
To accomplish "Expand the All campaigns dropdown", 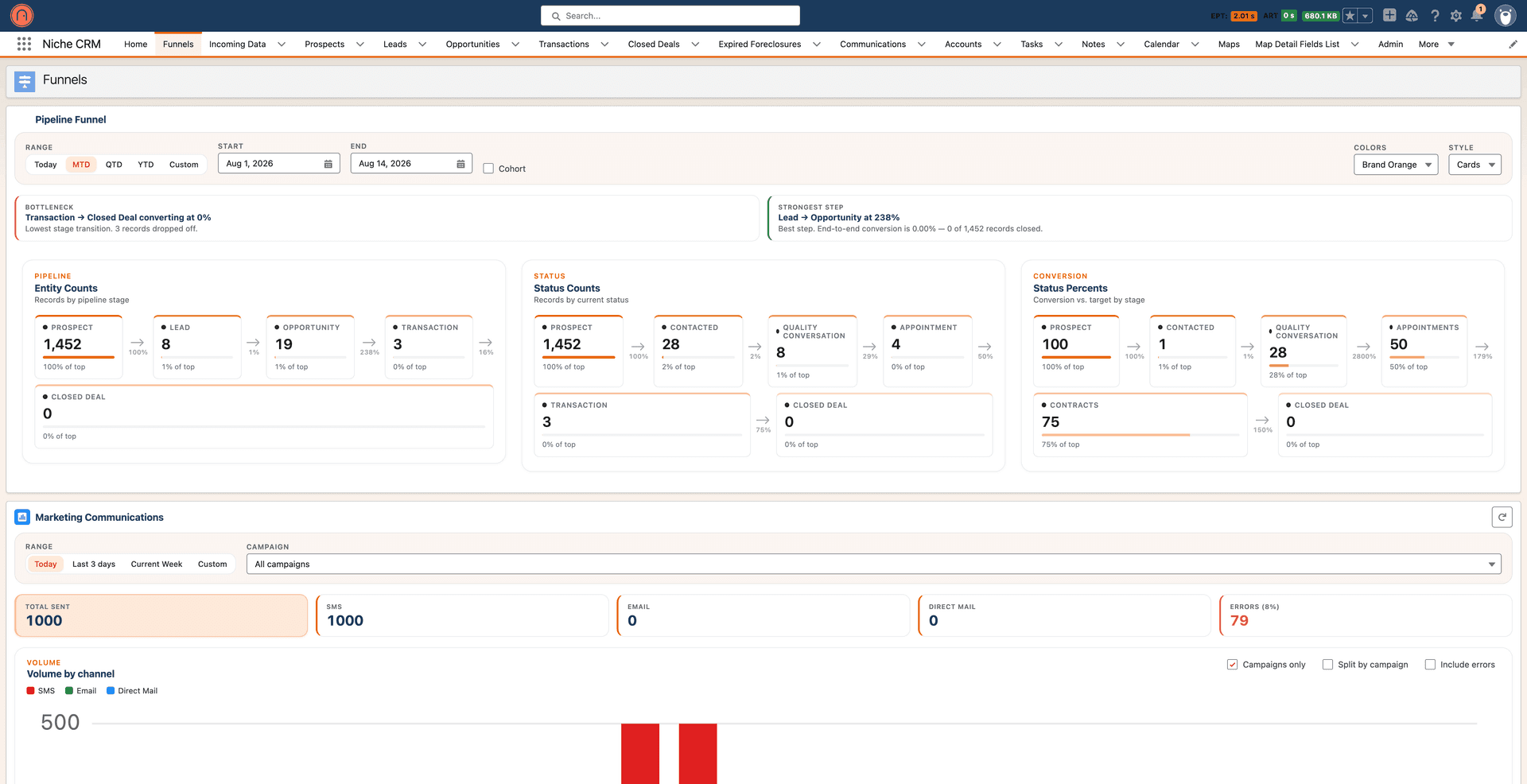I will pos(873,564).
